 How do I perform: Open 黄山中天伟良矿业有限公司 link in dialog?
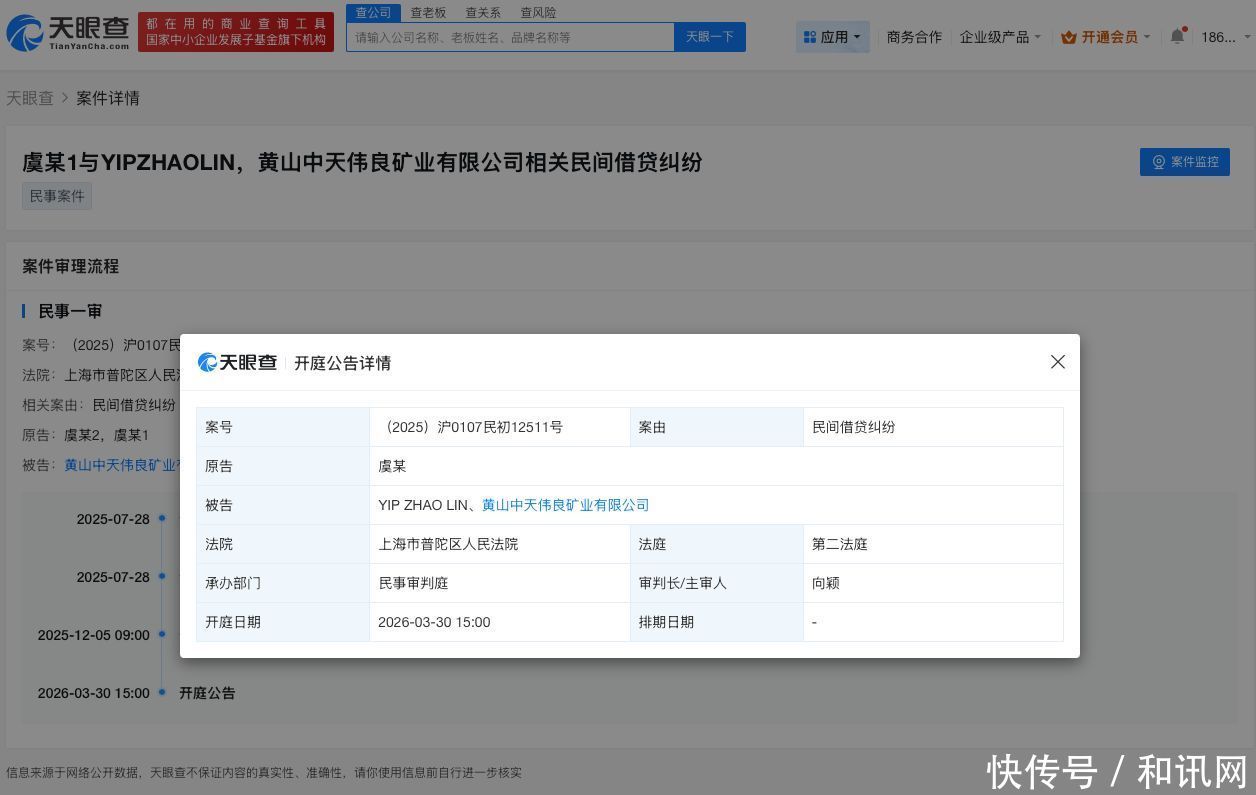coord(565,505)
